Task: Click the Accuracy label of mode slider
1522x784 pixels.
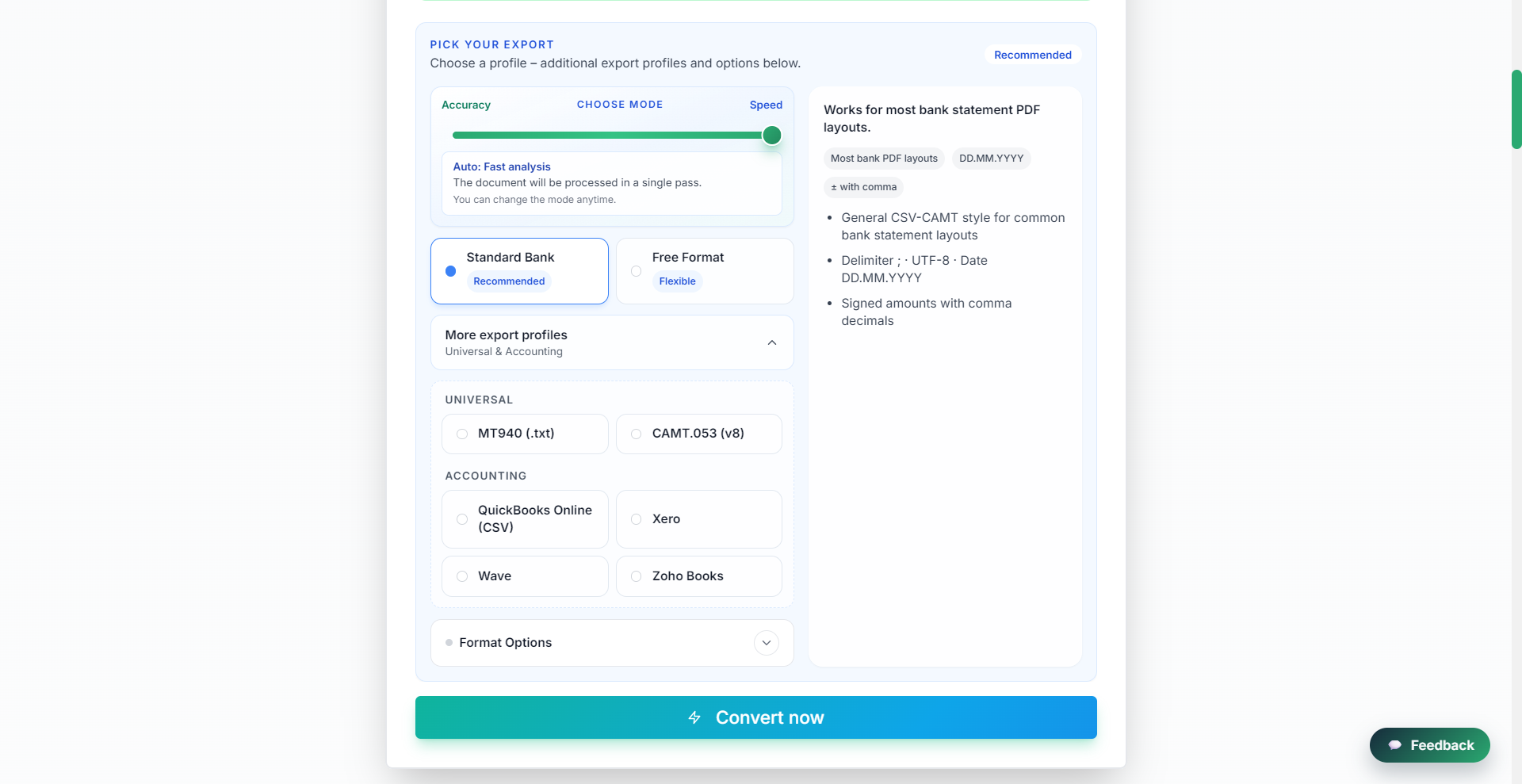Action: pos(466,105)
